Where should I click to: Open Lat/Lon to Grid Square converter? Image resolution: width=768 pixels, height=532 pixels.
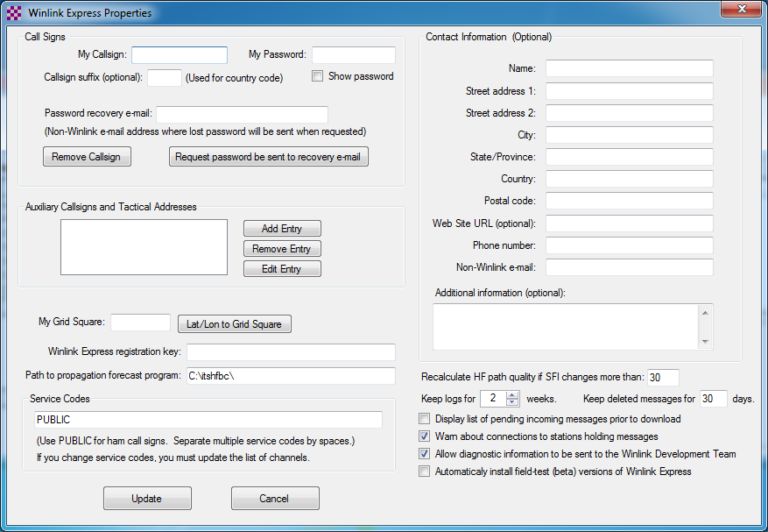coord(234,324)
